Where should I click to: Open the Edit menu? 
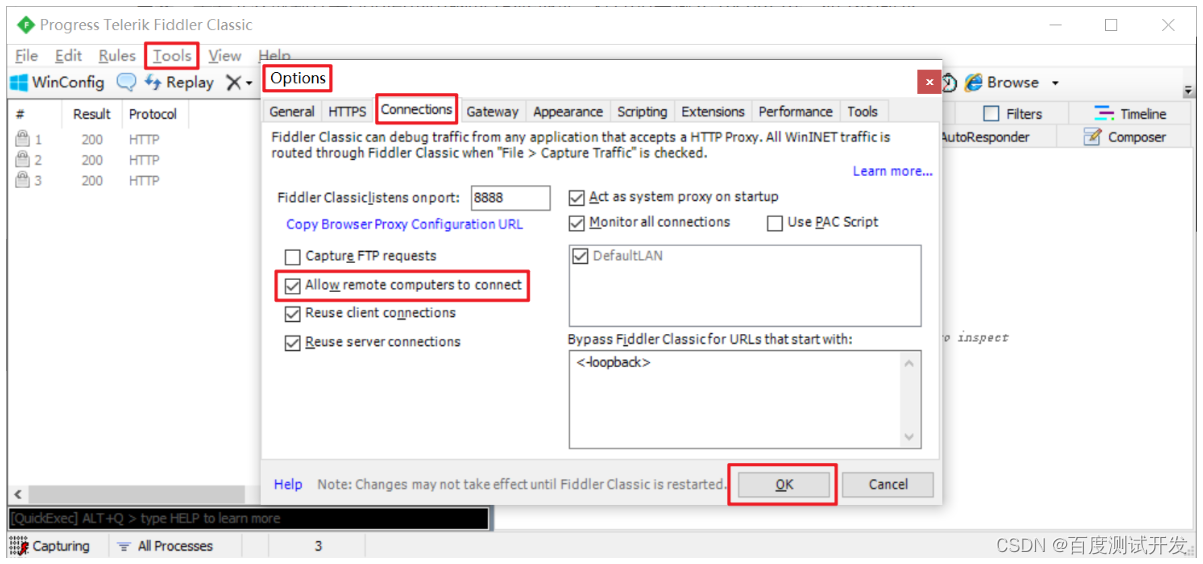69,56
